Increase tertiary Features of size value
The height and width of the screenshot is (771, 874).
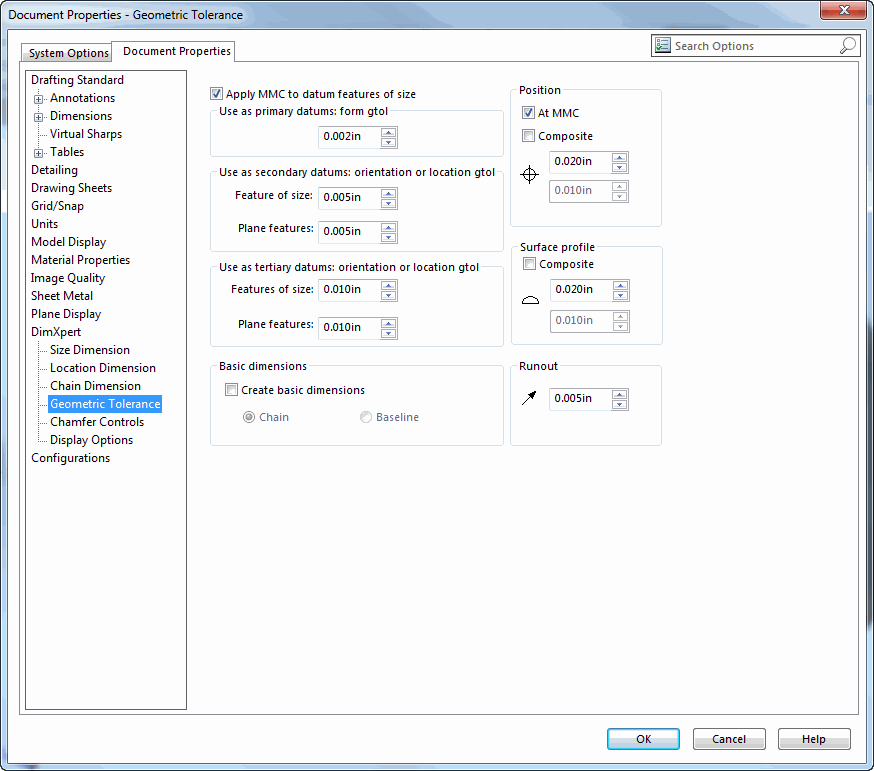tap(389, 285)
